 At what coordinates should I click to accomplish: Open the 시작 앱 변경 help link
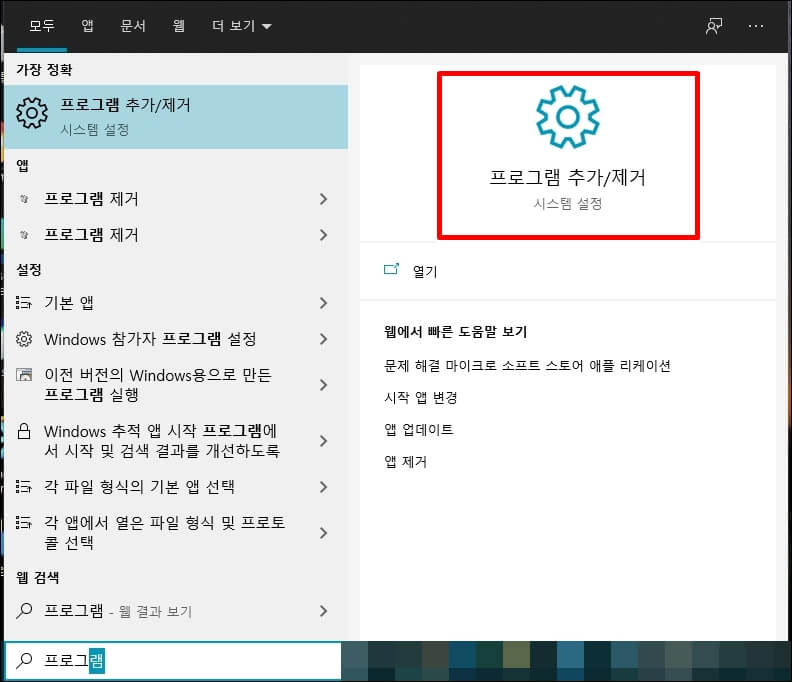[420, 398]
